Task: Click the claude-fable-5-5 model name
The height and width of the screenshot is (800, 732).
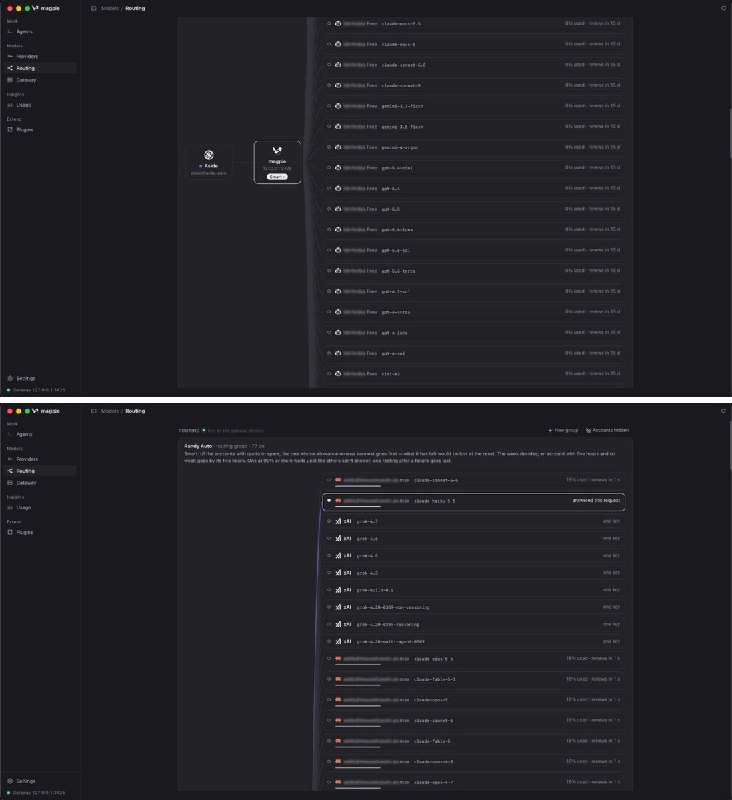Action: (x=435, y=679)
